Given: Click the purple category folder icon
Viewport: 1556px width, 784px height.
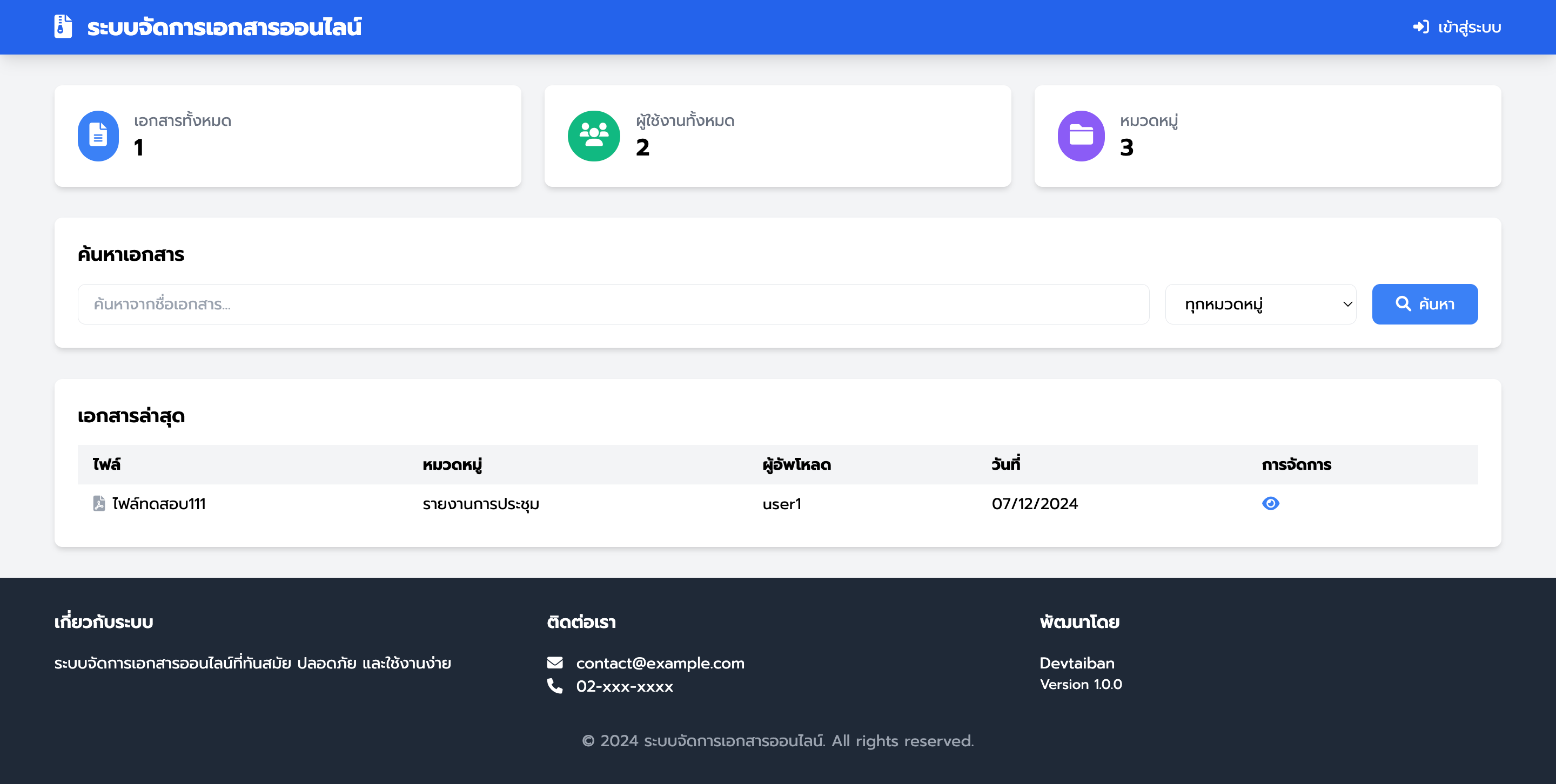Looking at the screenshot, I should pos(1081,136).
